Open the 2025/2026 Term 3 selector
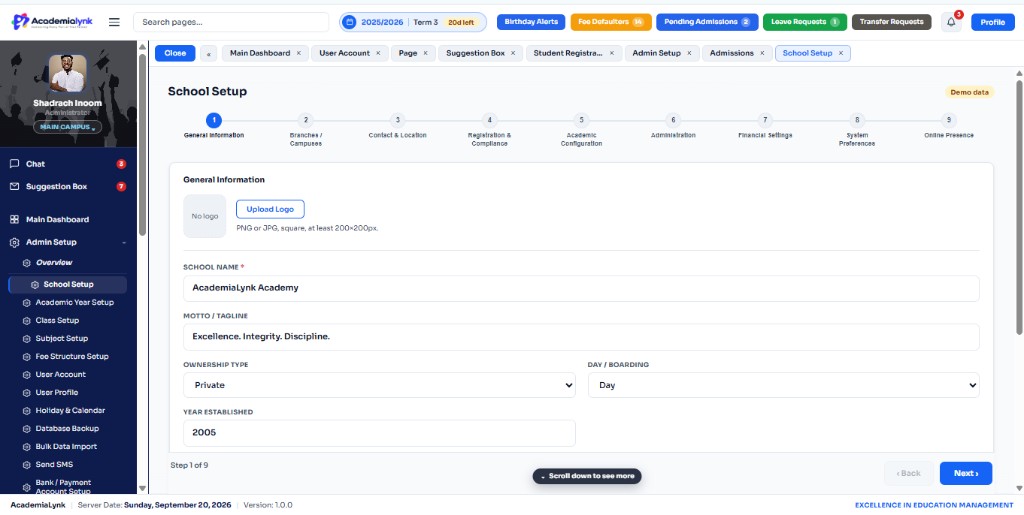This screenshot has width=1024, height=515. 413,22
